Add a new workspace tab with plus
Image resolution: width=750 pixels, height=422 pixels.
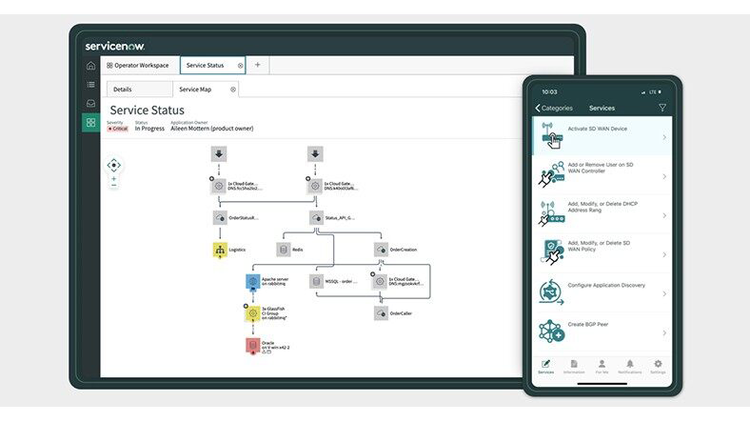coord(257,65)
